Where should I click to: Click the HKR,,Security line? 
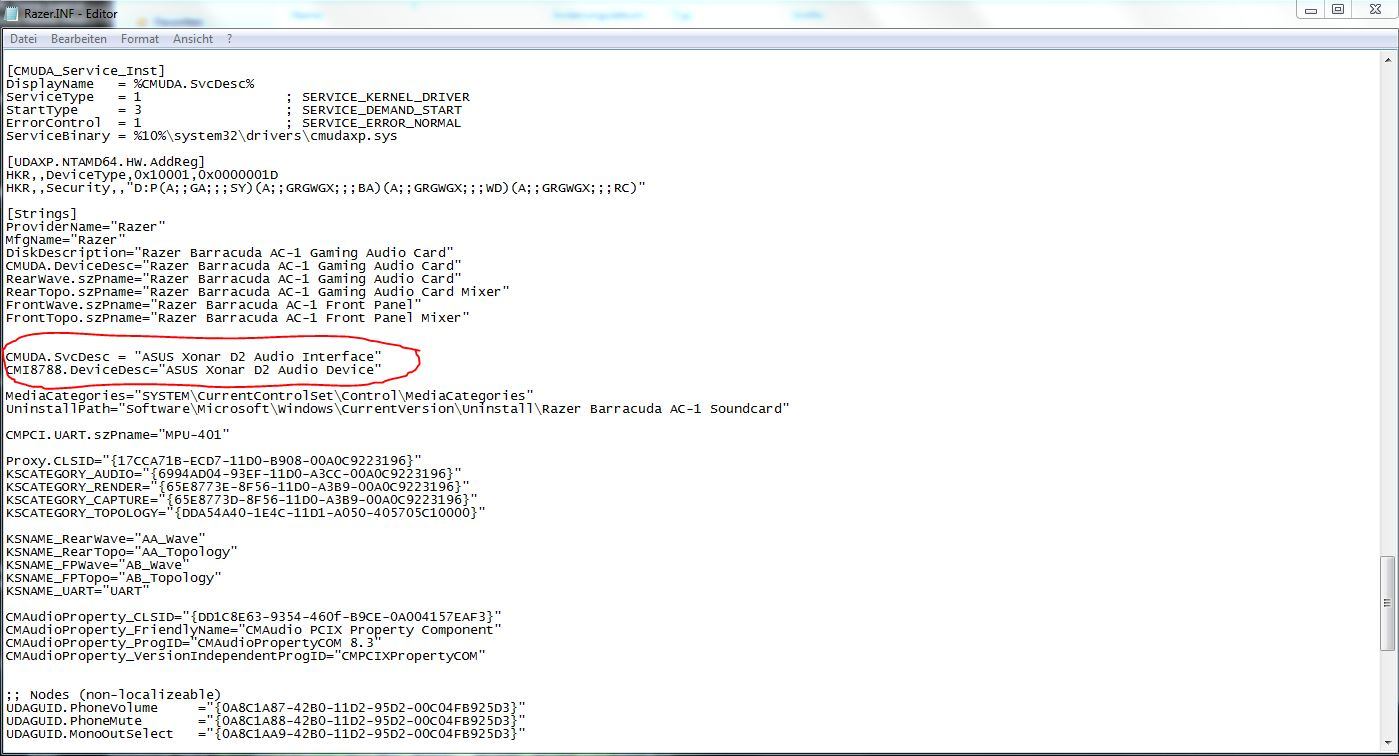pos(325,188)
